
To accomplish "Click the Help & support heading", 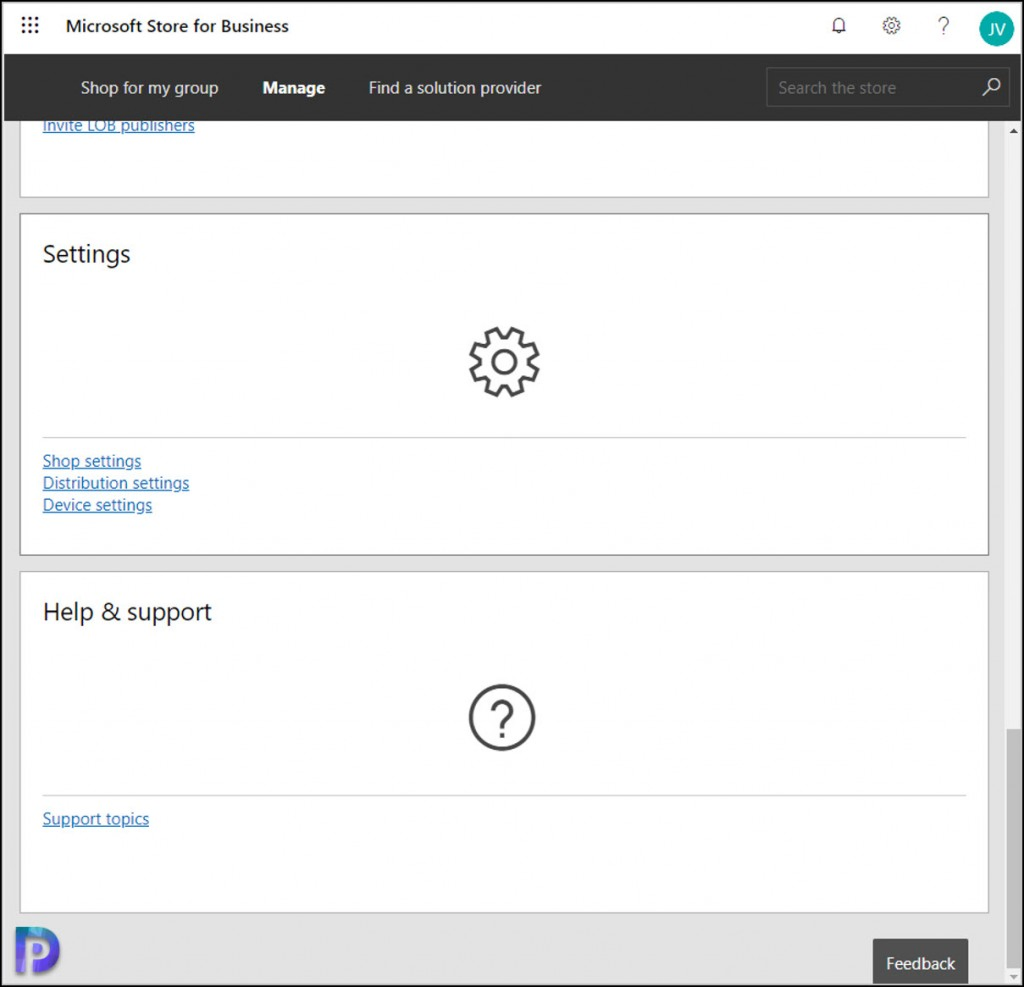I will point(127,612).
